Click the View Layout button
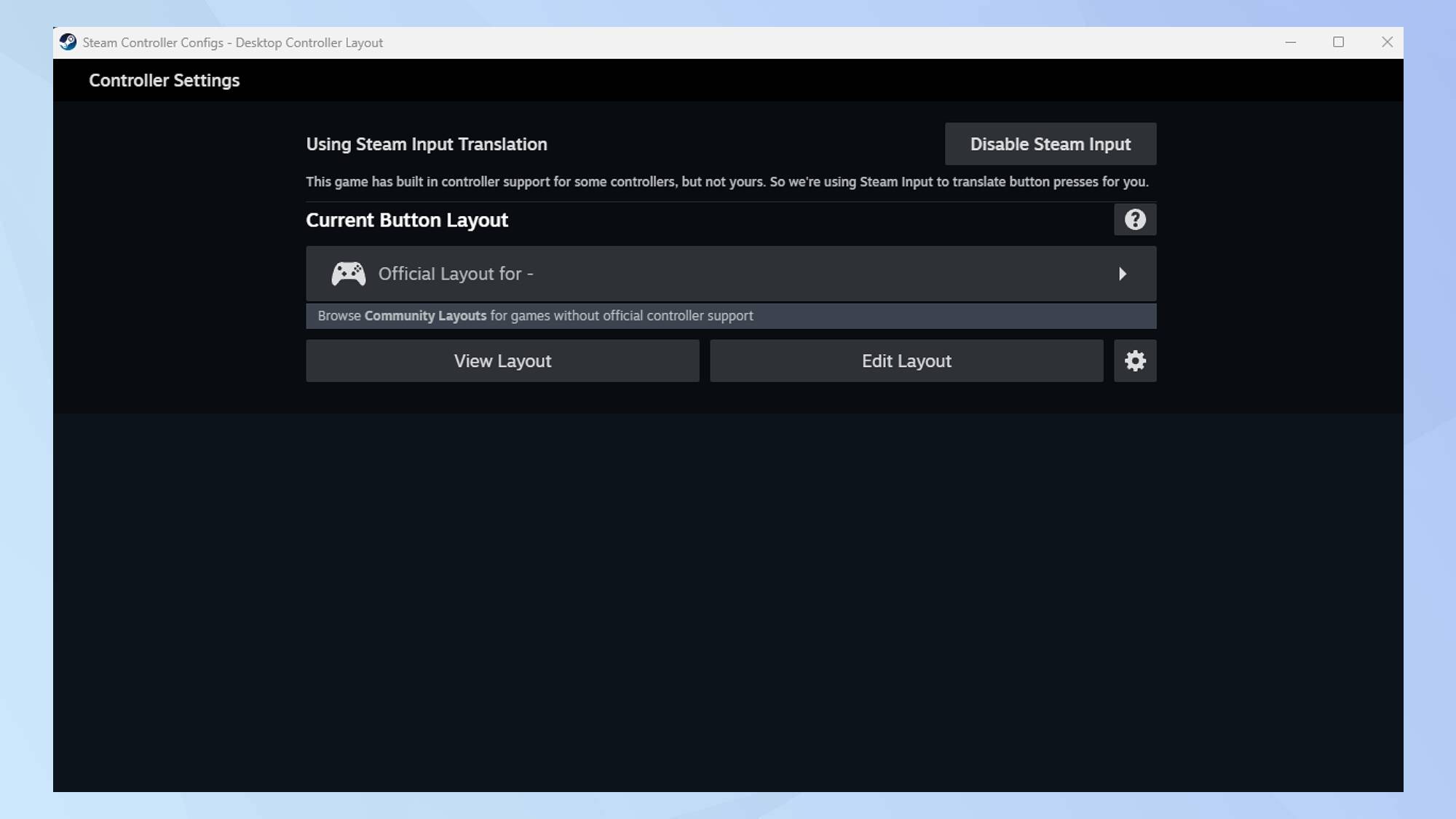This screenshot has height=819, width=1456. (x=502, y=361)
